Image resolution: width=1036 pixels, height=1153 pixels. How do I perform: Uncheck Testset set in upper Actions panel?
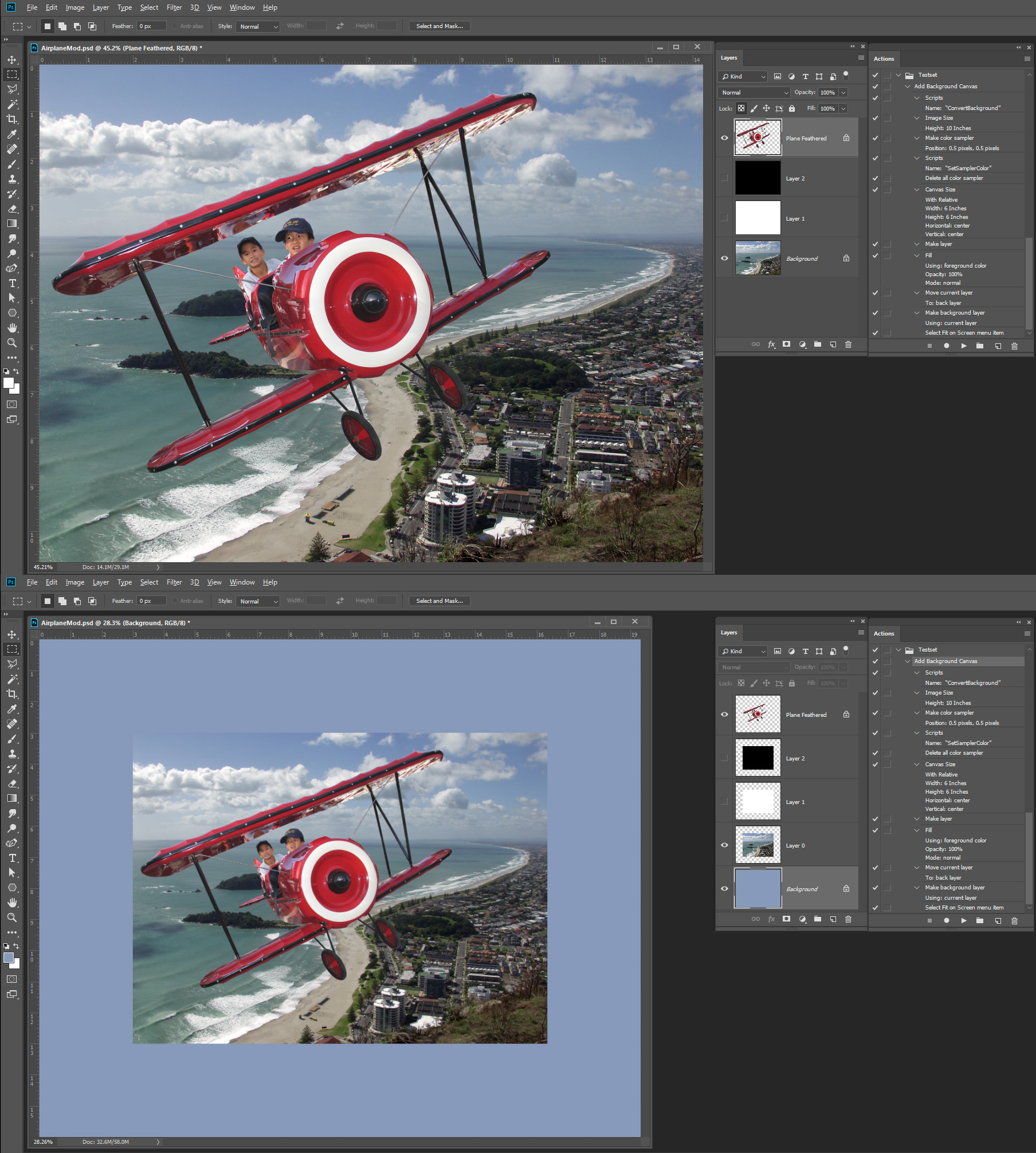click(875, 75)
